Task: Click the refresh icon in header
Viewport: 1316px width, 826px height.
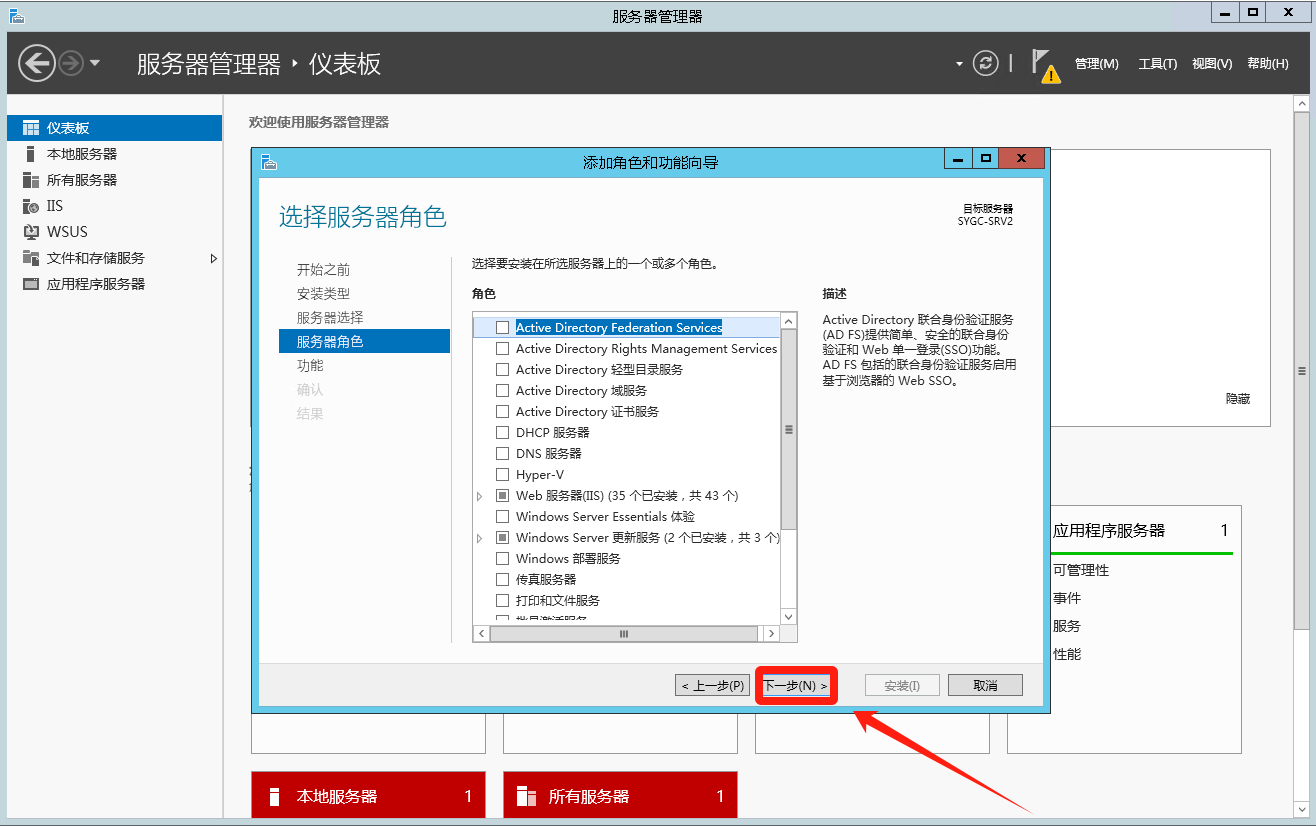Action: (986, 63)
